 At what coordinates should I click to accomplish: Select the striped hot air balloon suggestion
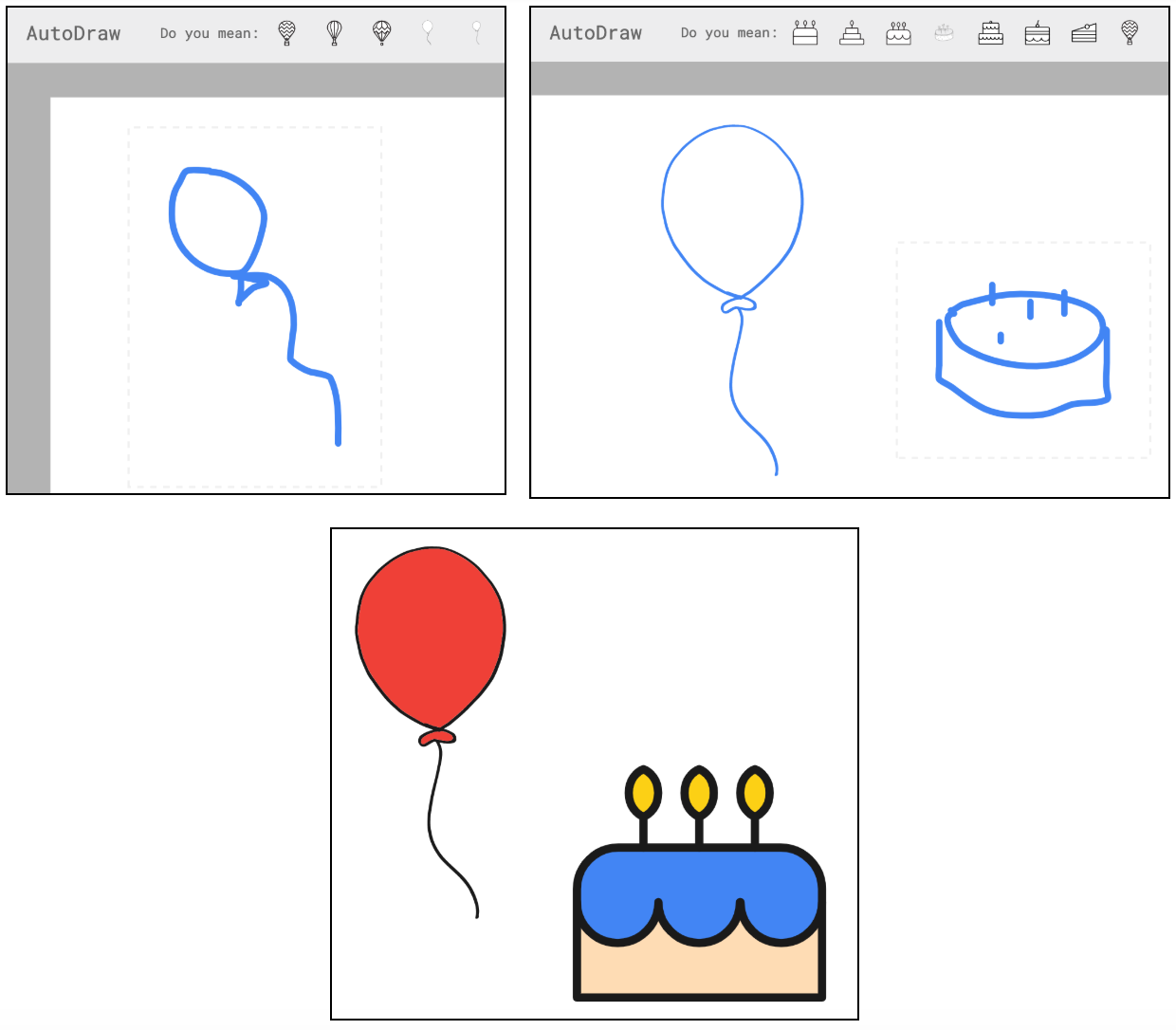click(333, 33)
